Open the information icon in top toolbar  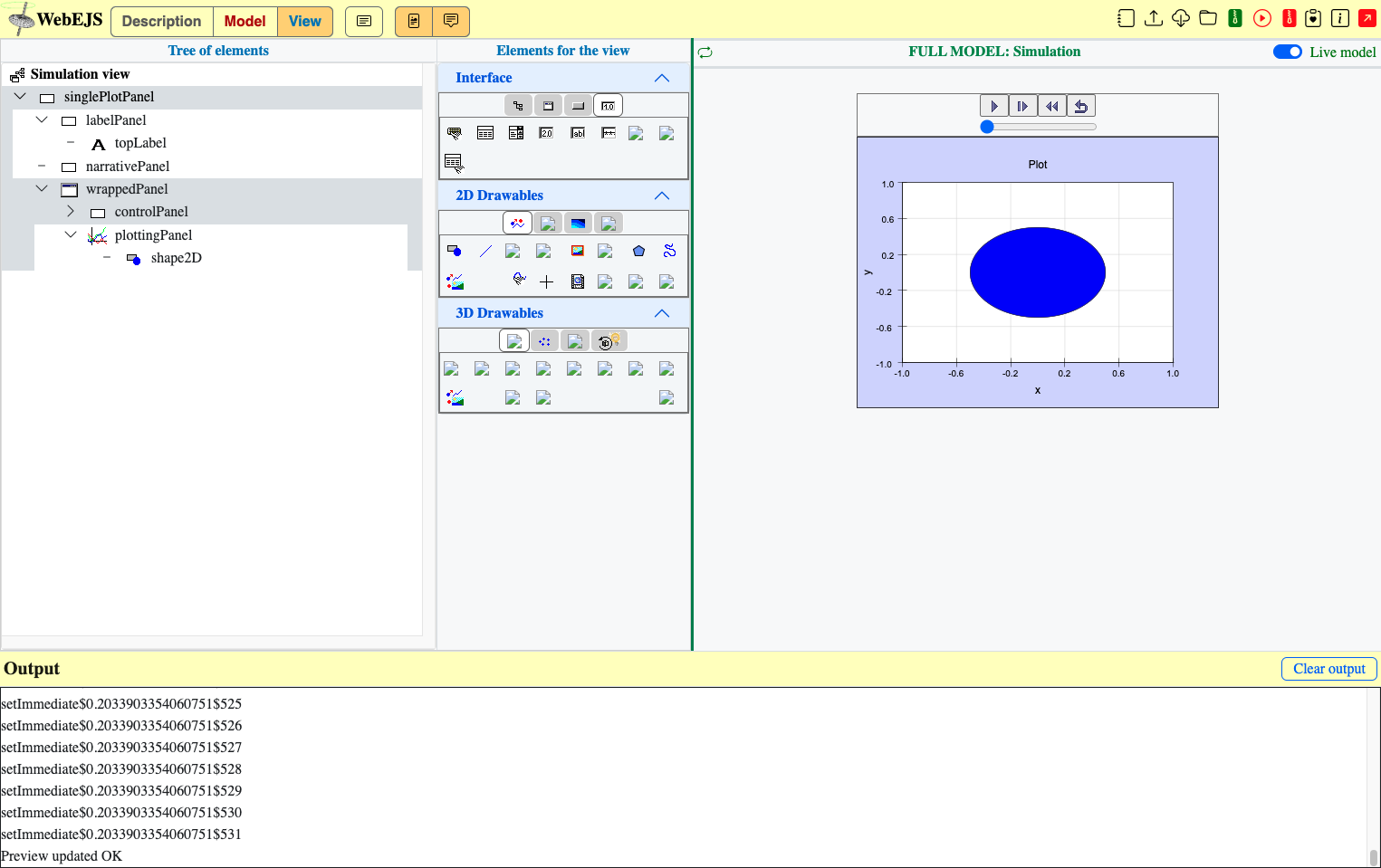click(x=1340, y=18)
